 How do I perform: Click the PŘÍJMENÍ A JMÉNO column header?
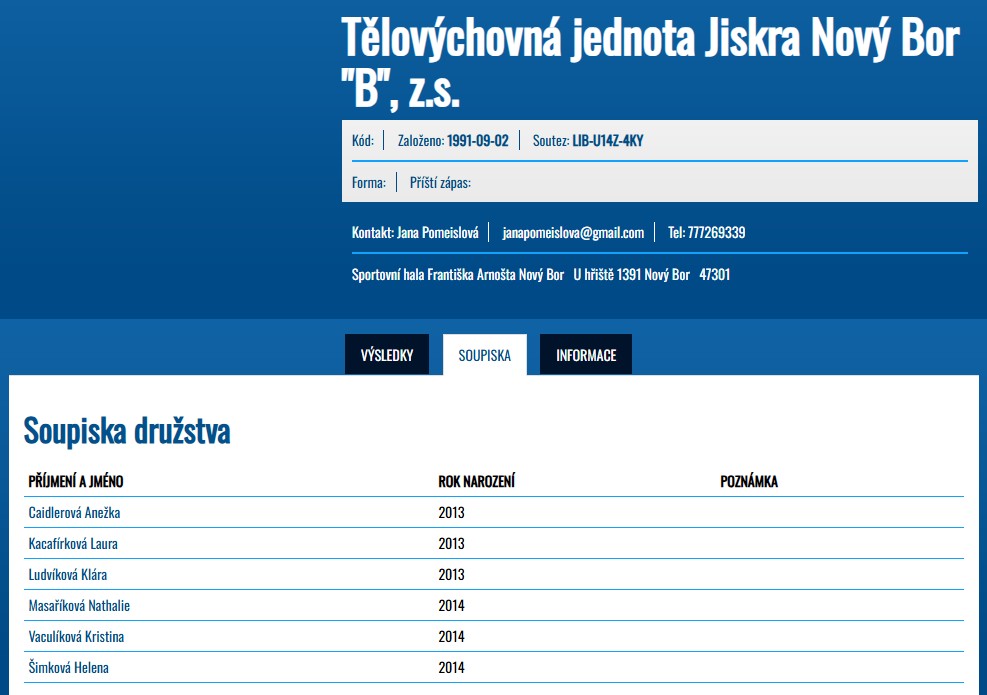coord(76,482)
